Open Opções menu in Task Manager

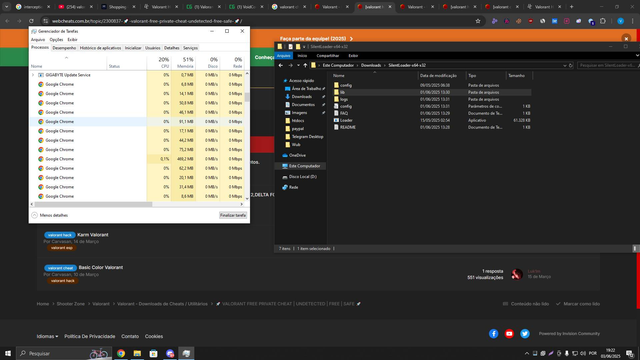(x=56, y=40)
